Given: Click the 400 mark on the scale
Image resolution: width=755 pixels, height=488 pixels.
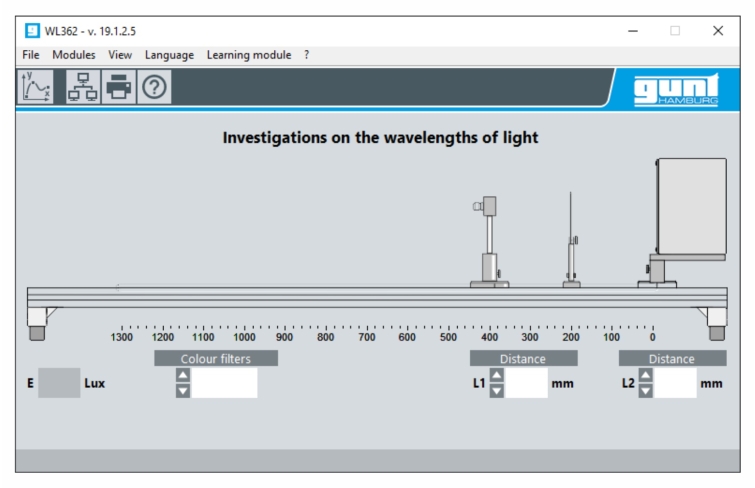Looking at the screenshot, I should click(x=489, y=337).
